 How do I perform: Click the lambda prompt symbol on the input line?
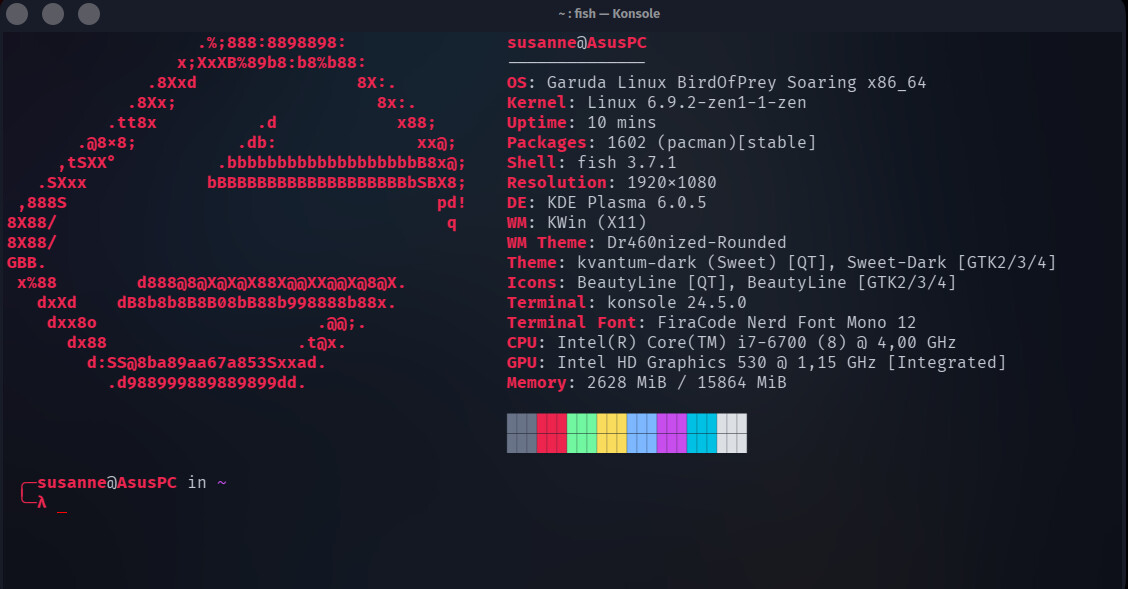click(x=42, y=503)
